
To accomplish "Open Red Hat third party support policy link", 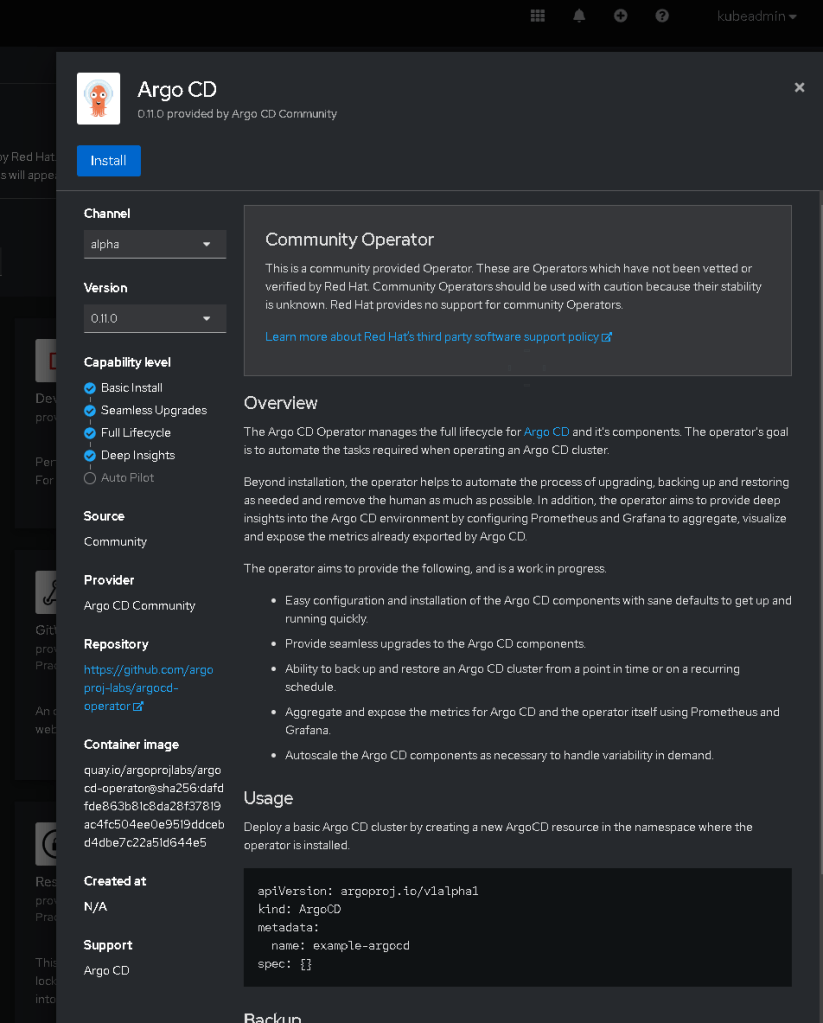I will click(431, 337).
